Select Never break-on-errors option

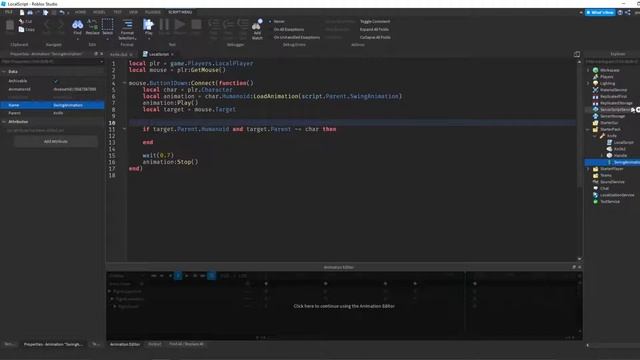[279, 21]
